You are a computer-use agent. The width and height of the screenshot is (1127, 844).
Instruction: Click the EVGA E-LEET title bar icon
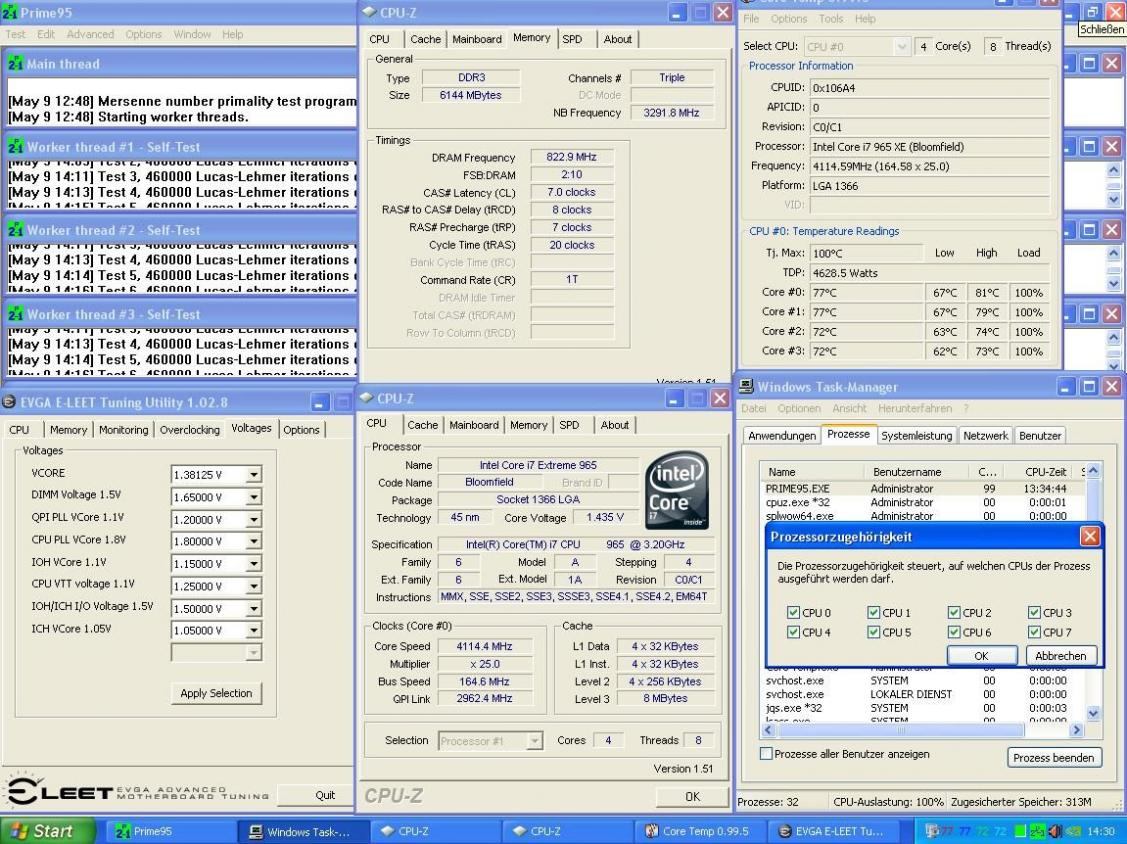[9, 402]
